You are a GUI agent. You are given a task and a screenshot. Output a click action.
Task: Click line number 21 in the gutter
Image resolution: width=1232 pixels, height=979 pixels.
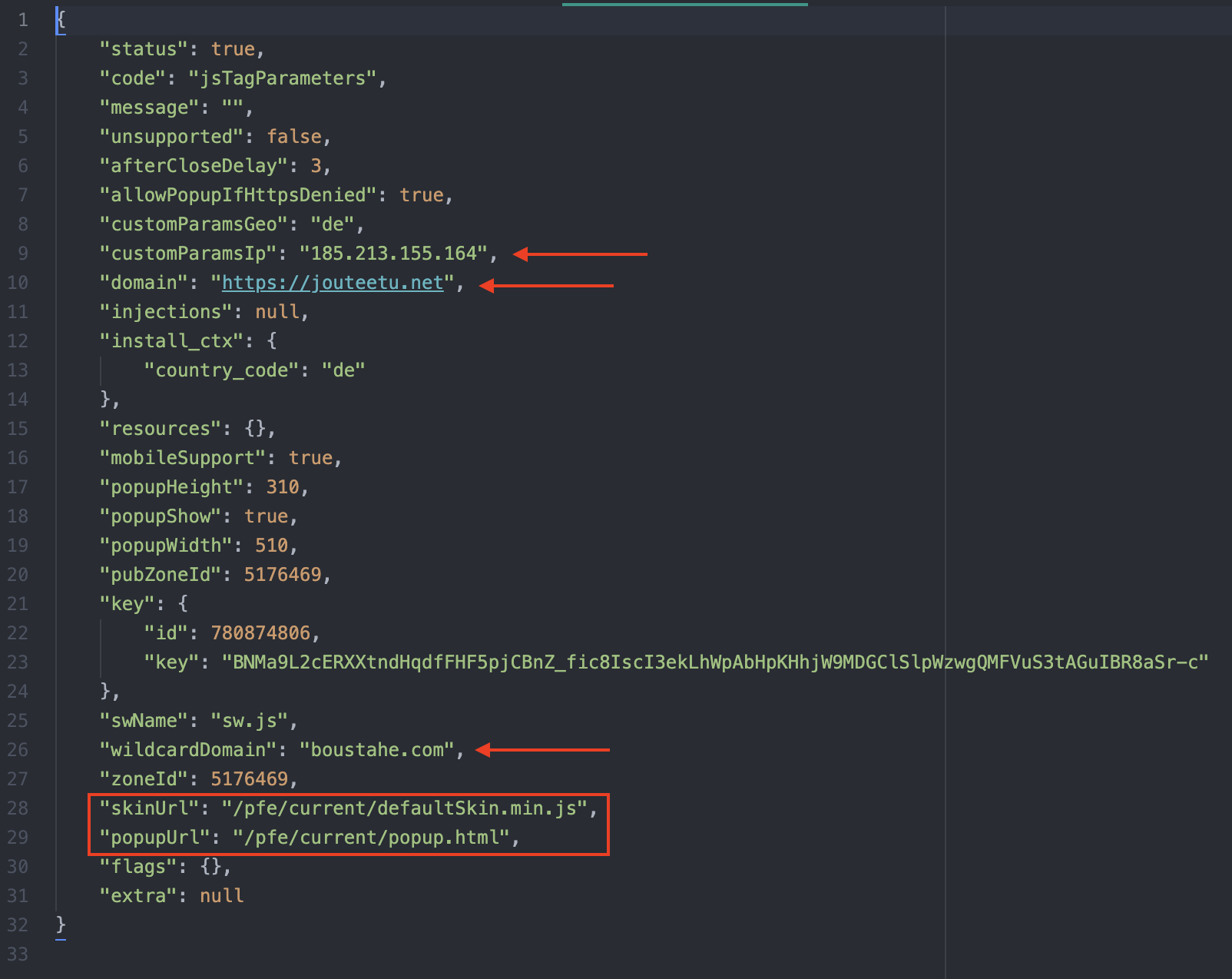18,604
